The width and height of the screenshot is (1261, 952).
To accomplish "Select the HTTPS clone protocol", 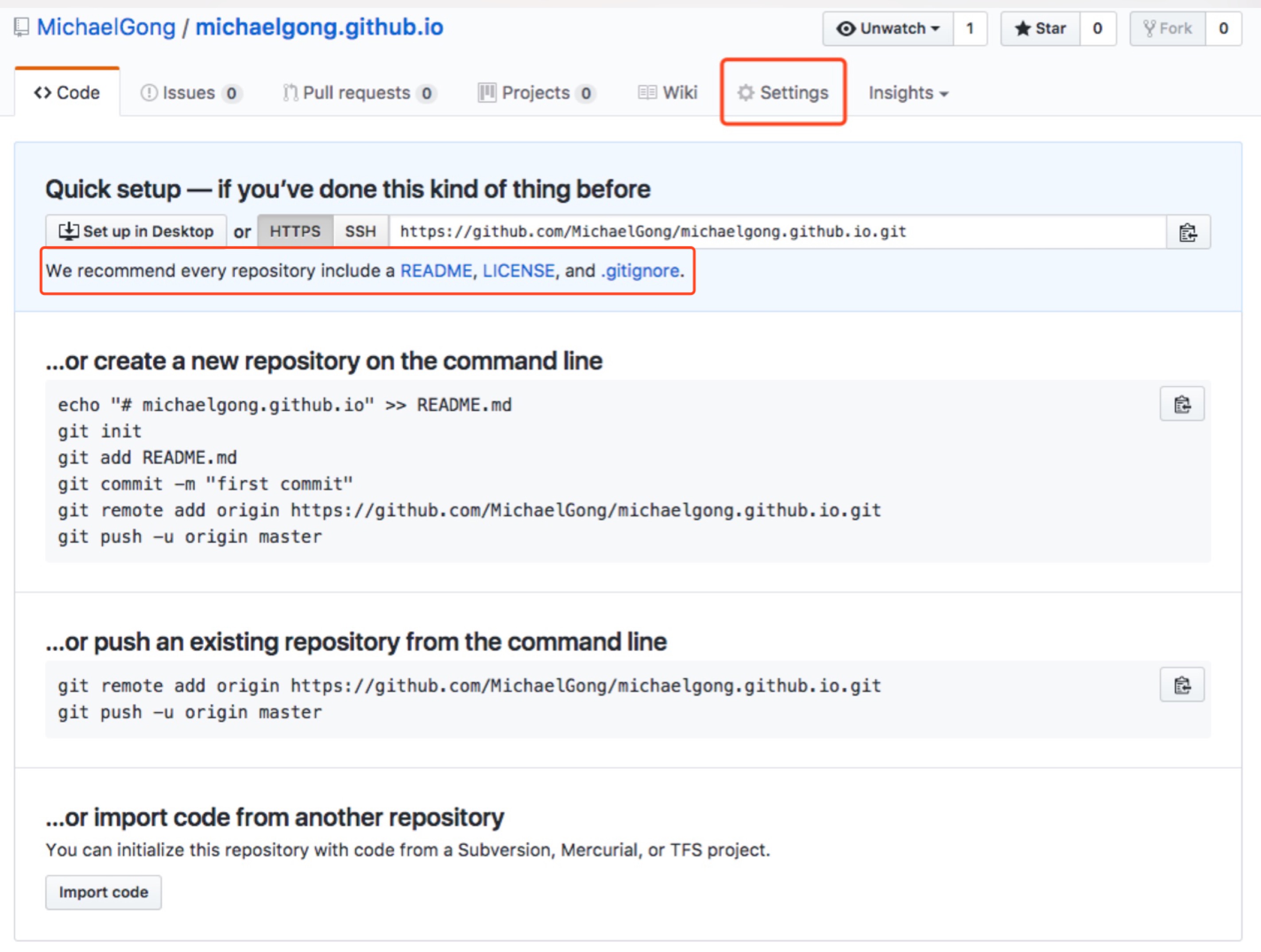I will 295,232.
